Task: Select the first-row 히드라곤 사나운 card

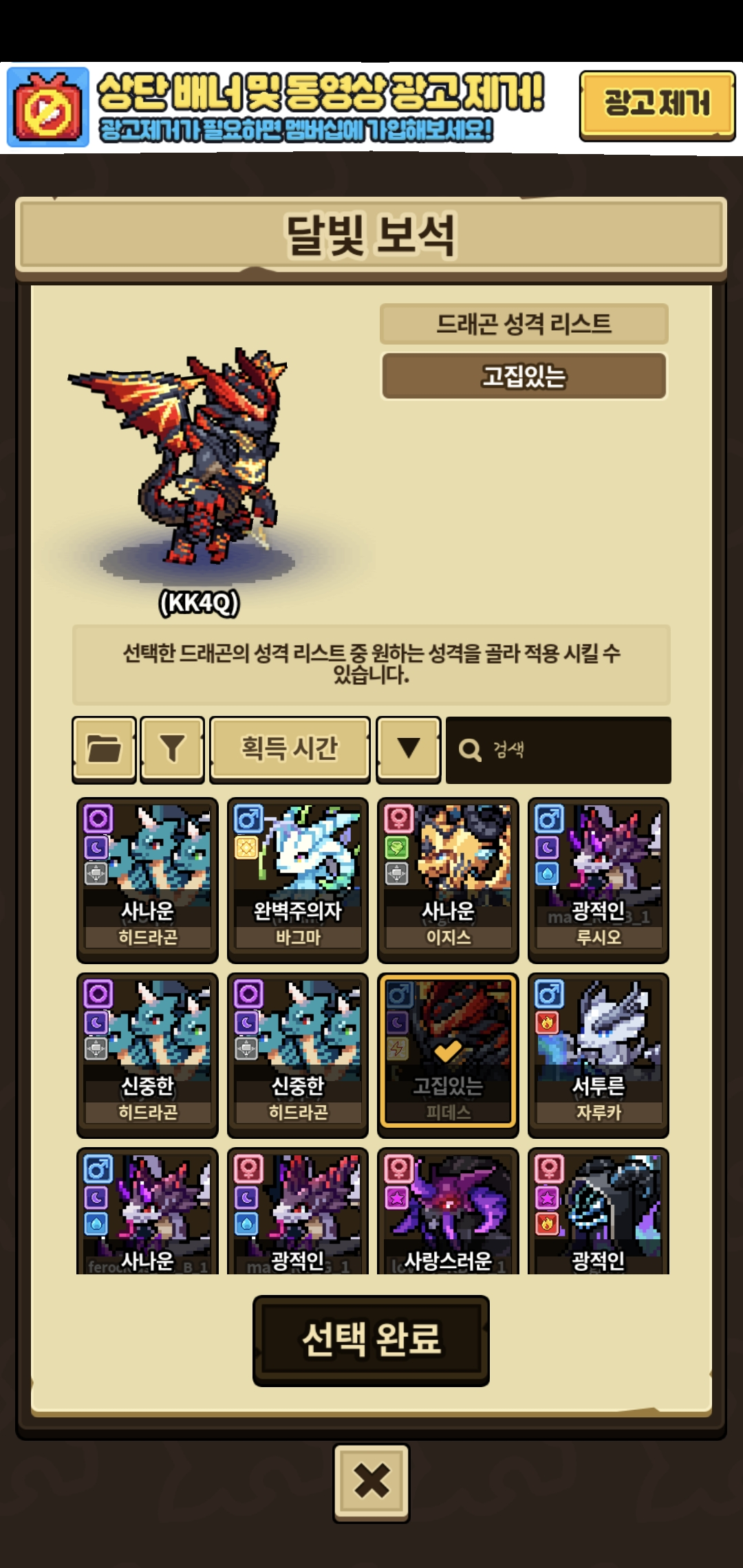Action: pos(147,880)
